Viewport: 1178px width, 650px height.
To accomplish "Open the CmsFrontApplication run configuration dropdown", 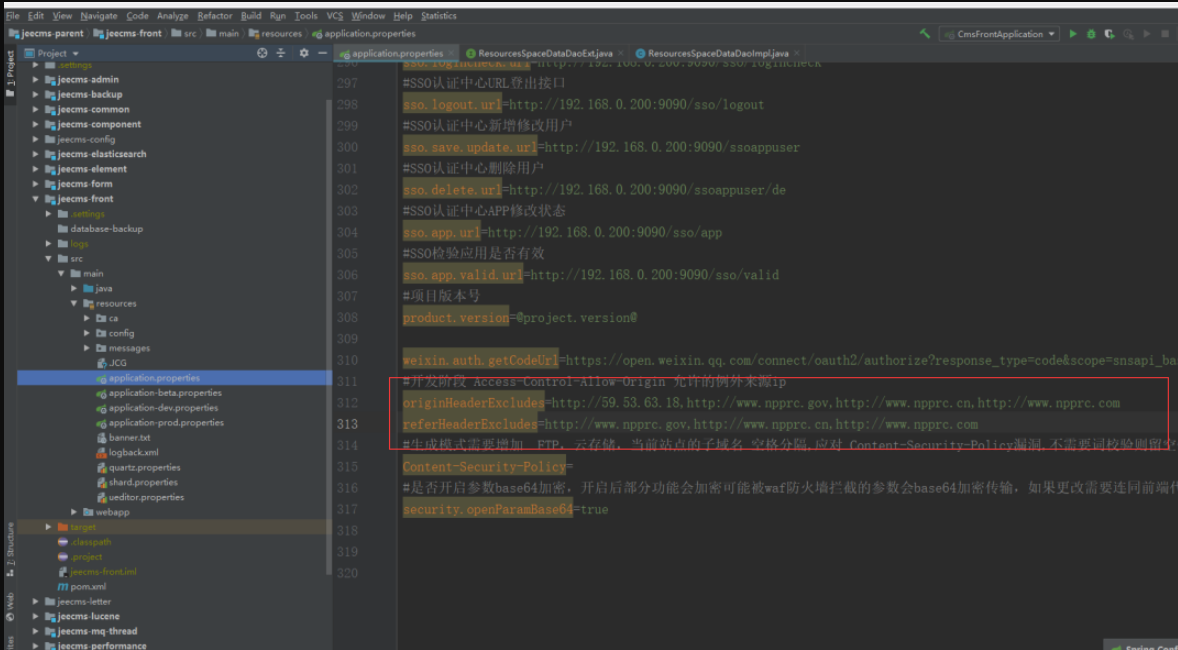I will coord(998,34).
